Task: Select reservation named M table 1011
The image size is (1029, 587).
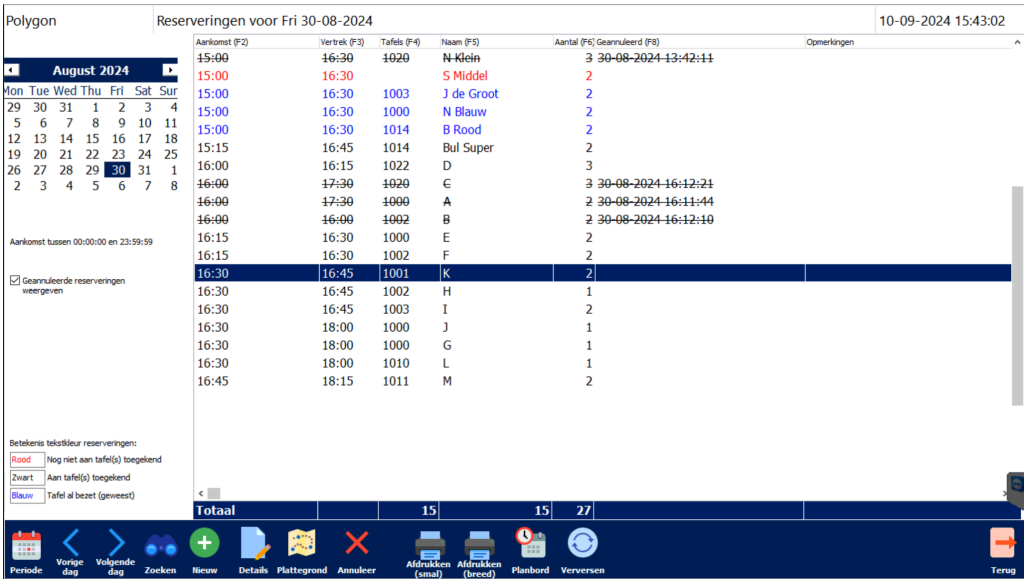Action: click(602, 381)
